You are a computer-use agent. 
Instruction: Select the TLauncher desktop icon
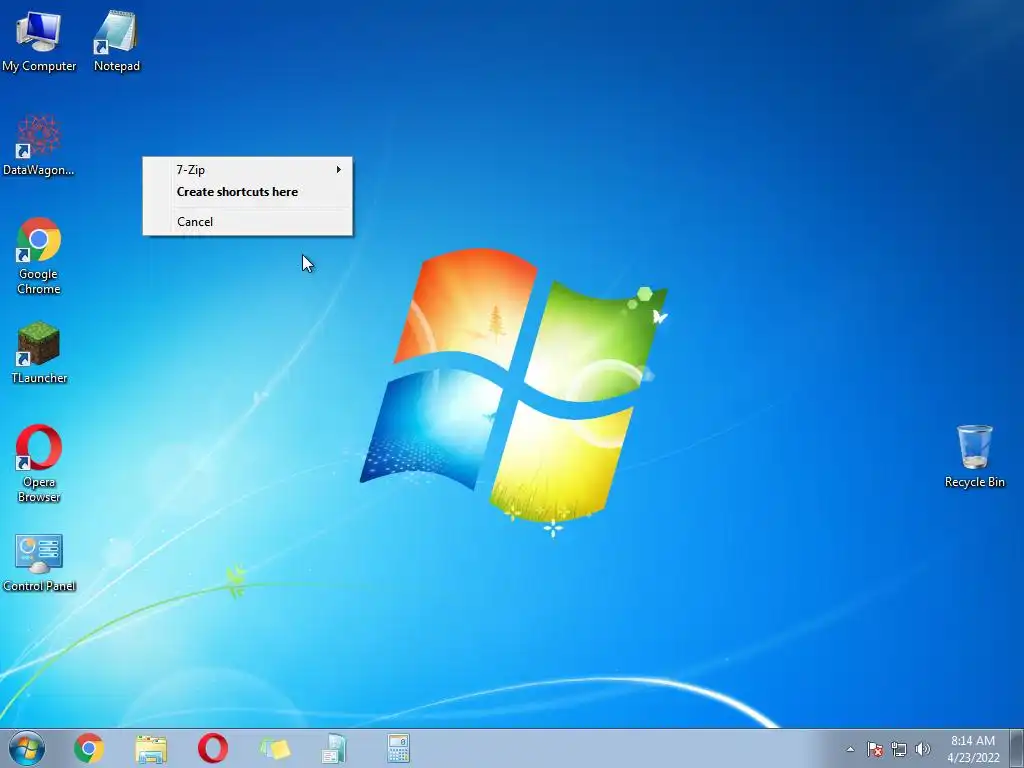pos(39,353)
